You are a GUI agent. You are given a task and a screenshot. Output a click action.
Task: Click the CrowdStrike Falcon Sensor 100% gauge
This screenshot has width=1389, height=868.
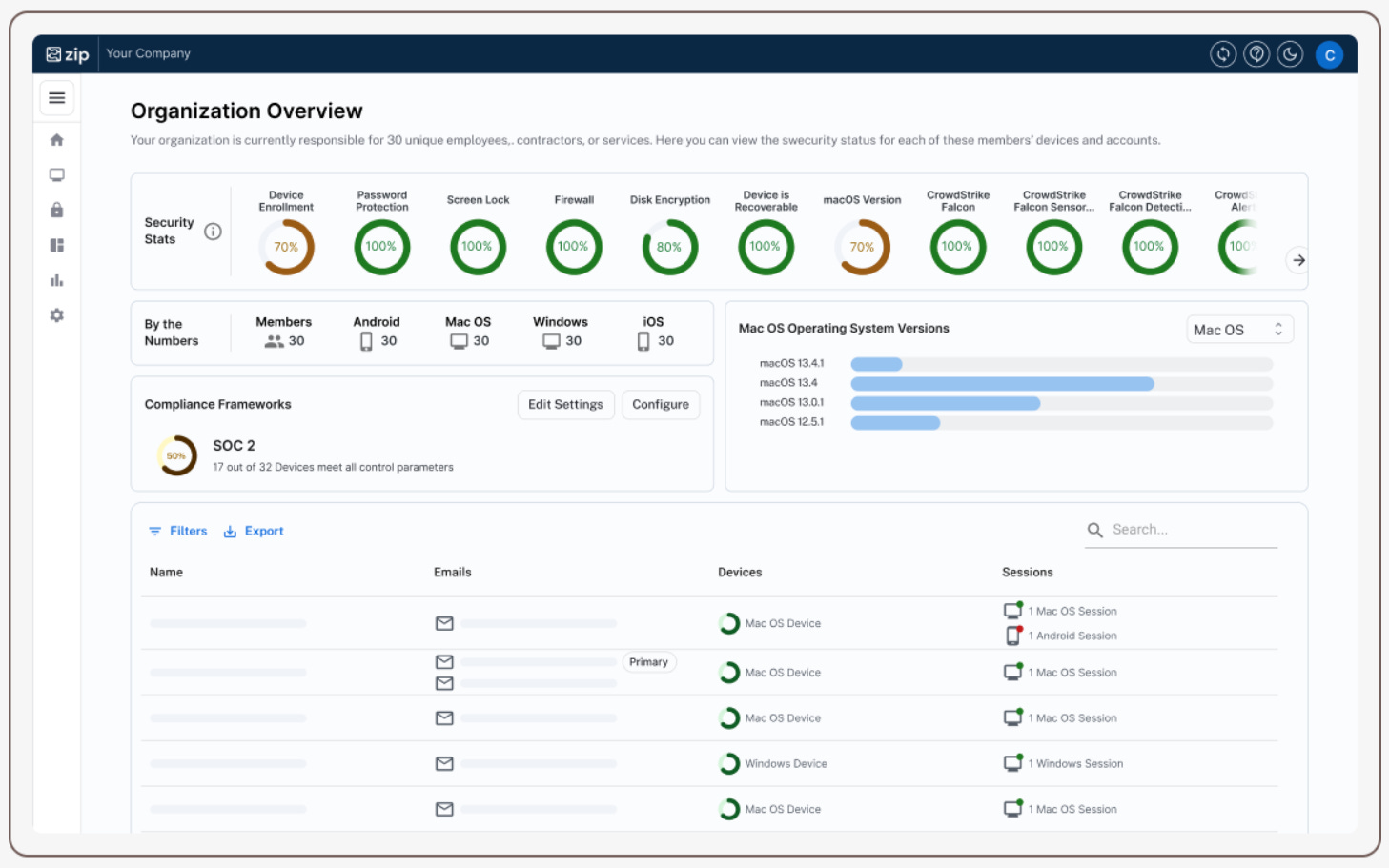point(1053,247)
